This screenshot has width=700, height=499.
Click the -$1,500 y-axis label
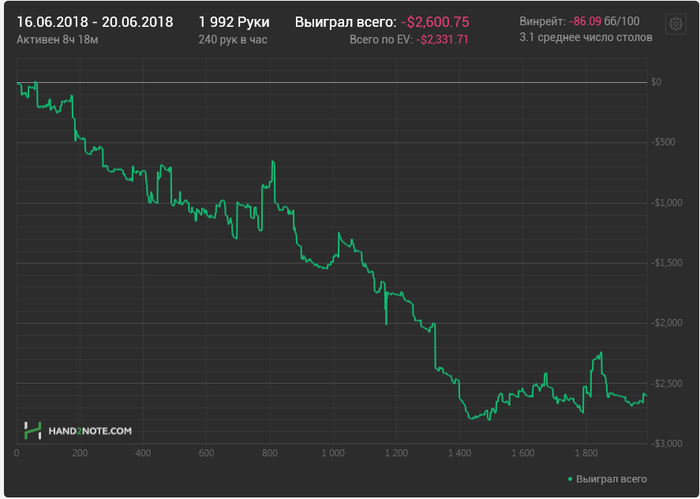click(667, 263)
